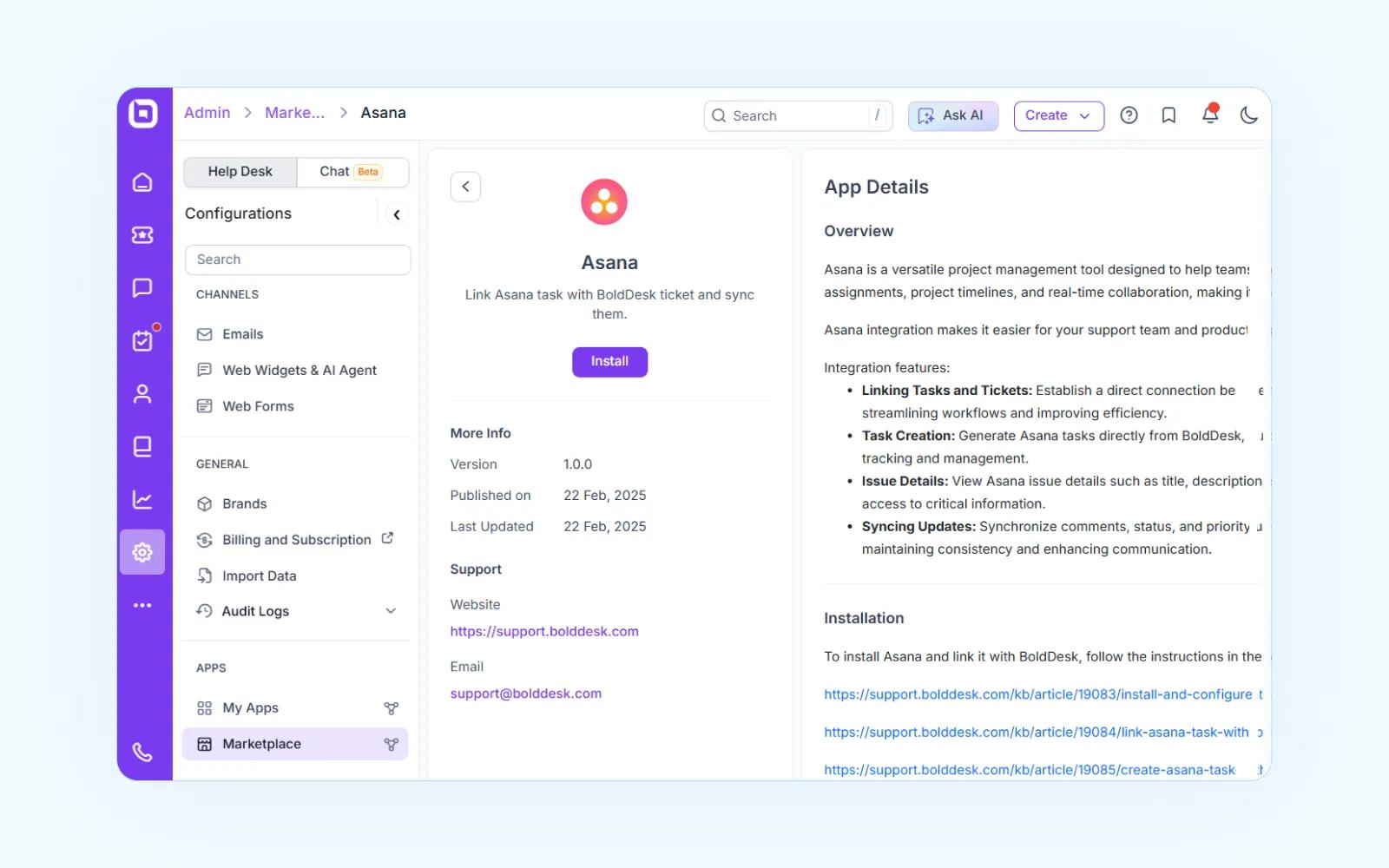Open the notifications bell

coord(1209,115)
